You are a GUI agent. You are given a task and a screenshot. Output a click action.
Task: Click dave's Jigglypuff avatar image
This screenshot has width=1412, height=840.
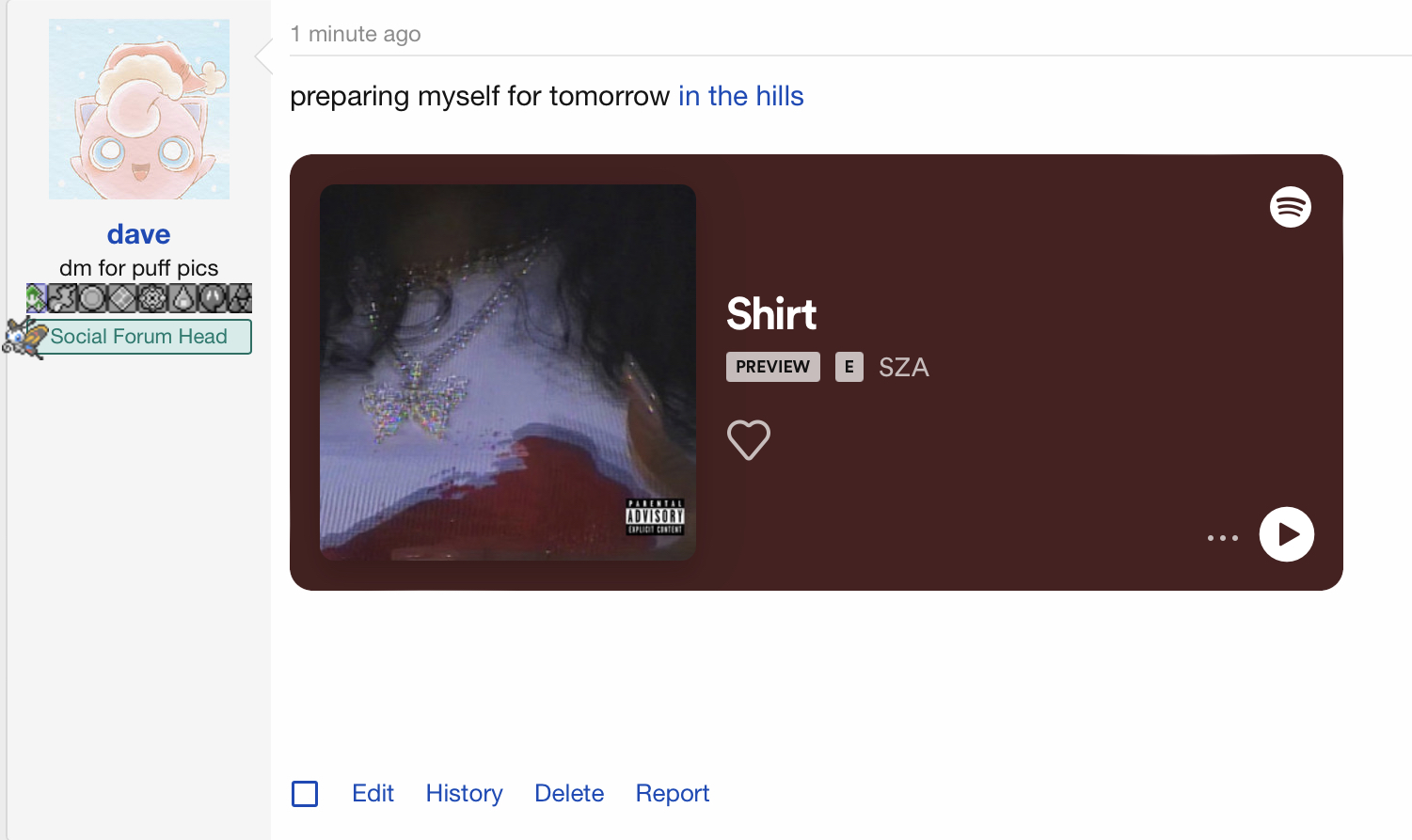tap(139, 109)
